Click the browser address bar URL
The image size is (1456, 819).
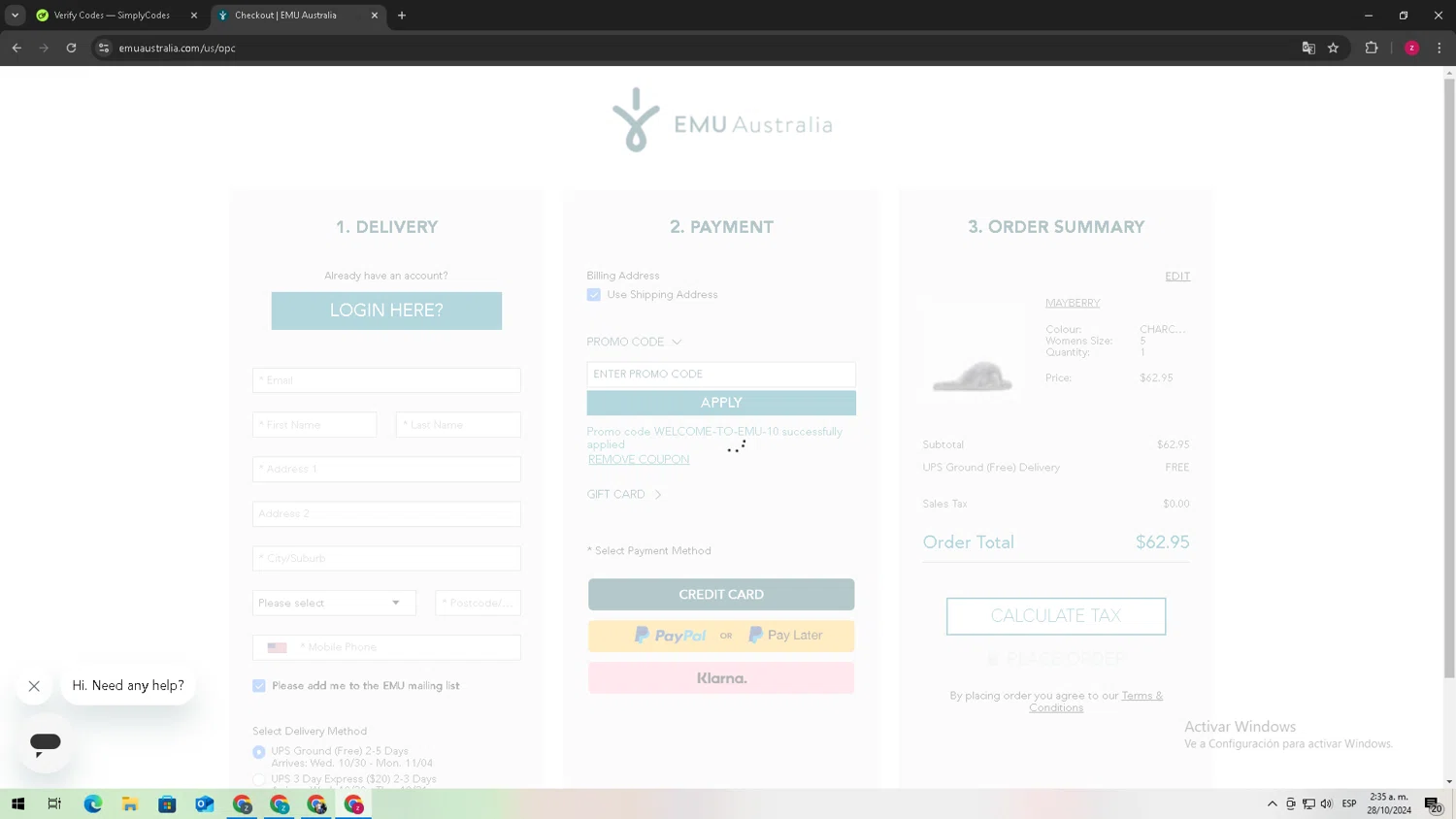(x=178, y=48)
